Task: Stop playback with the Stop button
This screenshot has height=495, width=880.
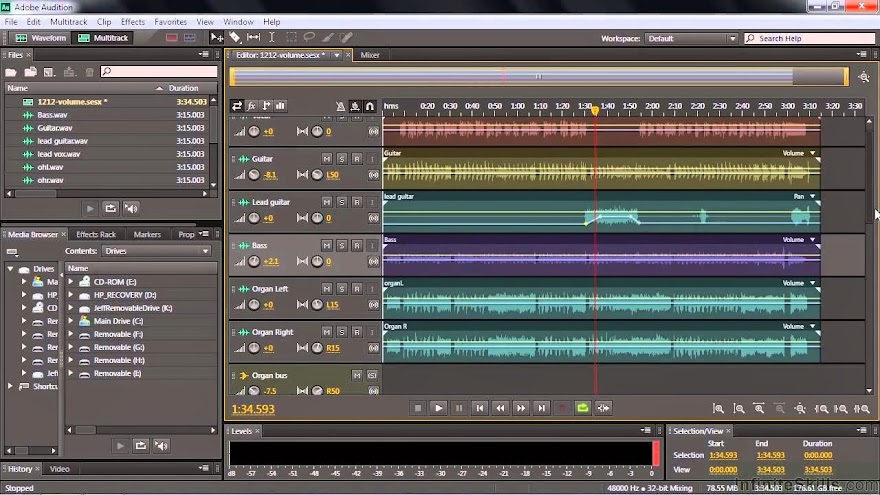Action: (418, 408)
